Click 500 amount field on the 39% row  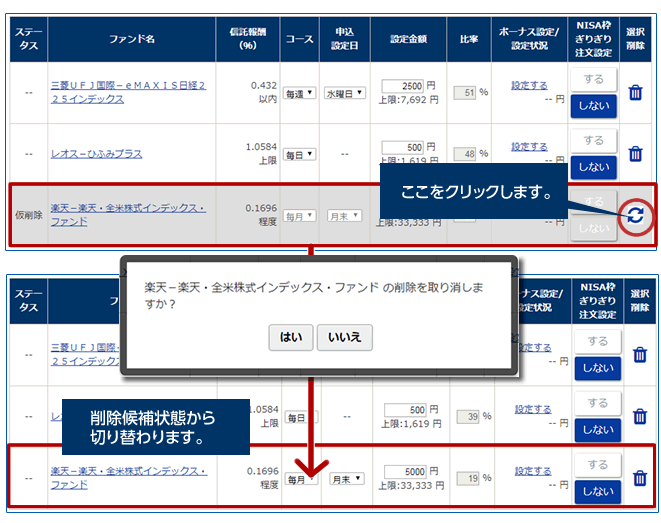405,410
